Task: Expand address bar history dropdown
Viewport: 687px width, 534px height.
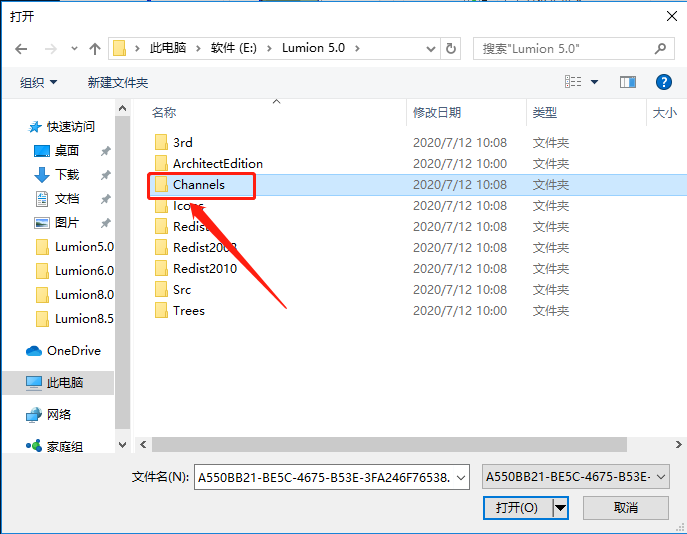Action: (431, 49)
